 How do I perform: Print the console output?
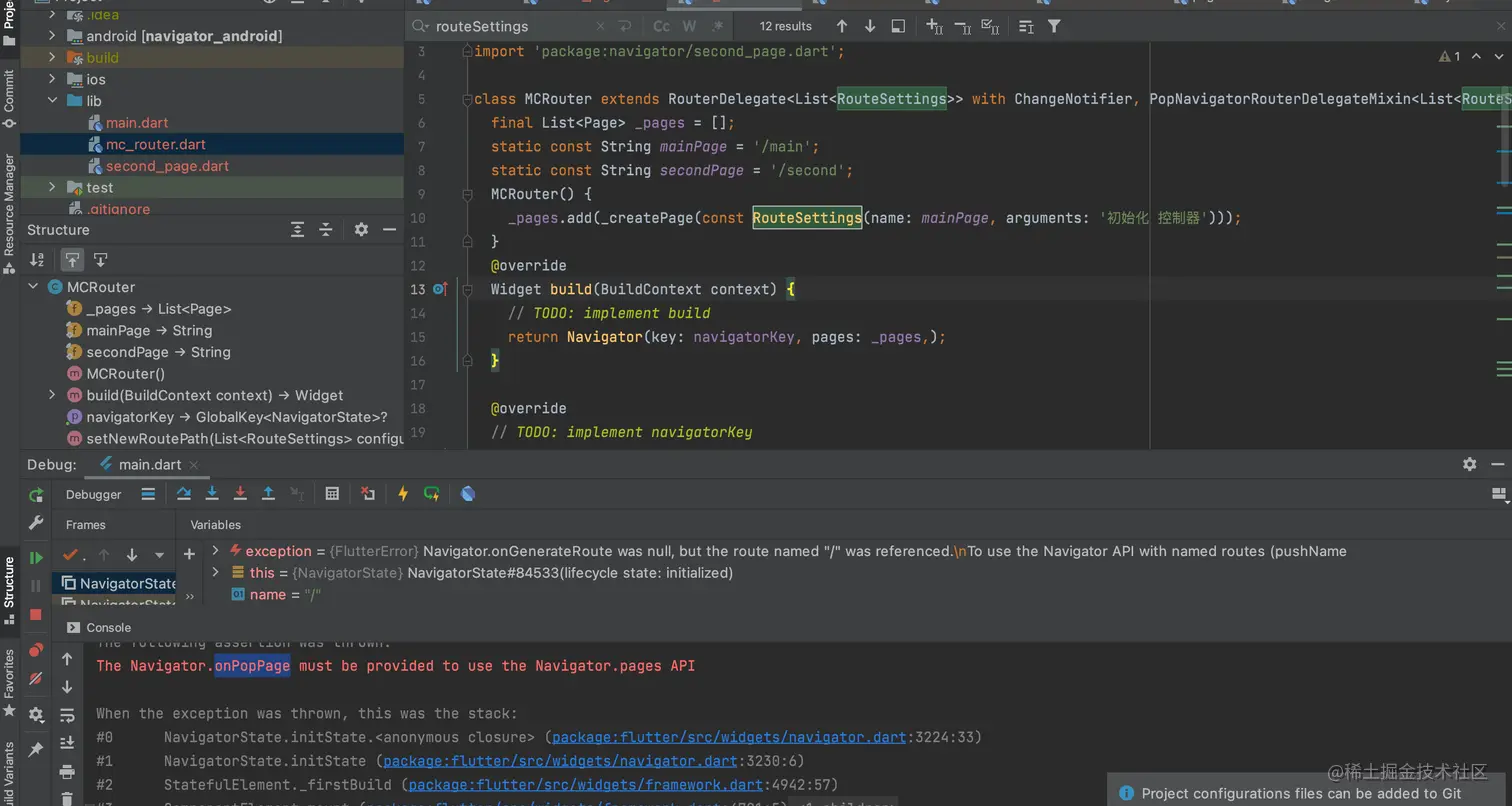(x=67, y=771)
